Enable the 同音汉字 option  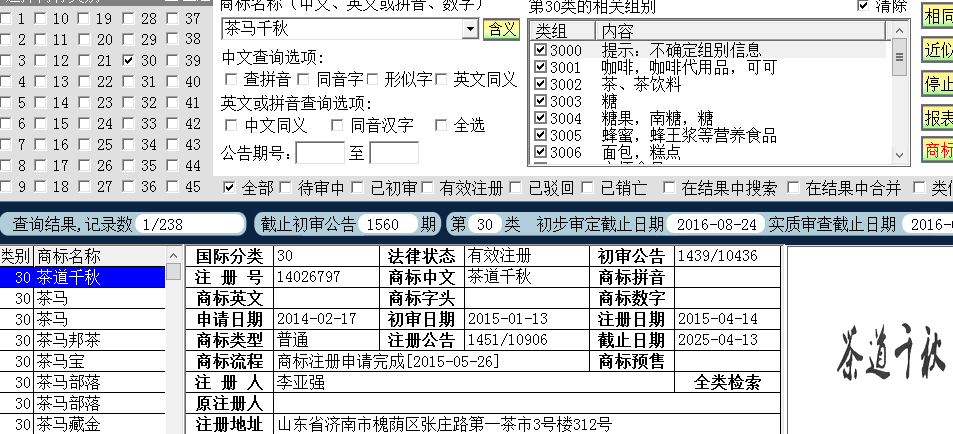(337, 125)
